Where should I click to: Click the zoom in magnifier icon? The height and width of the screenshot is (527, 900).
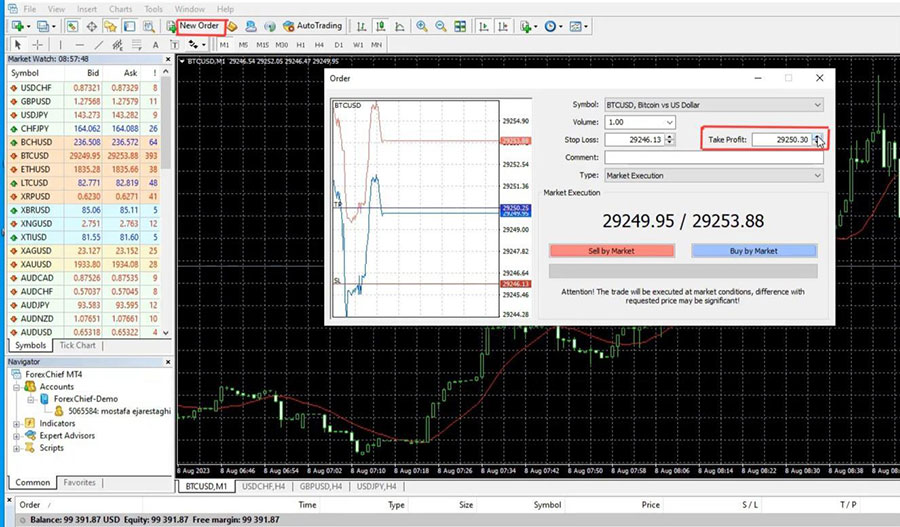click(422, 26)
